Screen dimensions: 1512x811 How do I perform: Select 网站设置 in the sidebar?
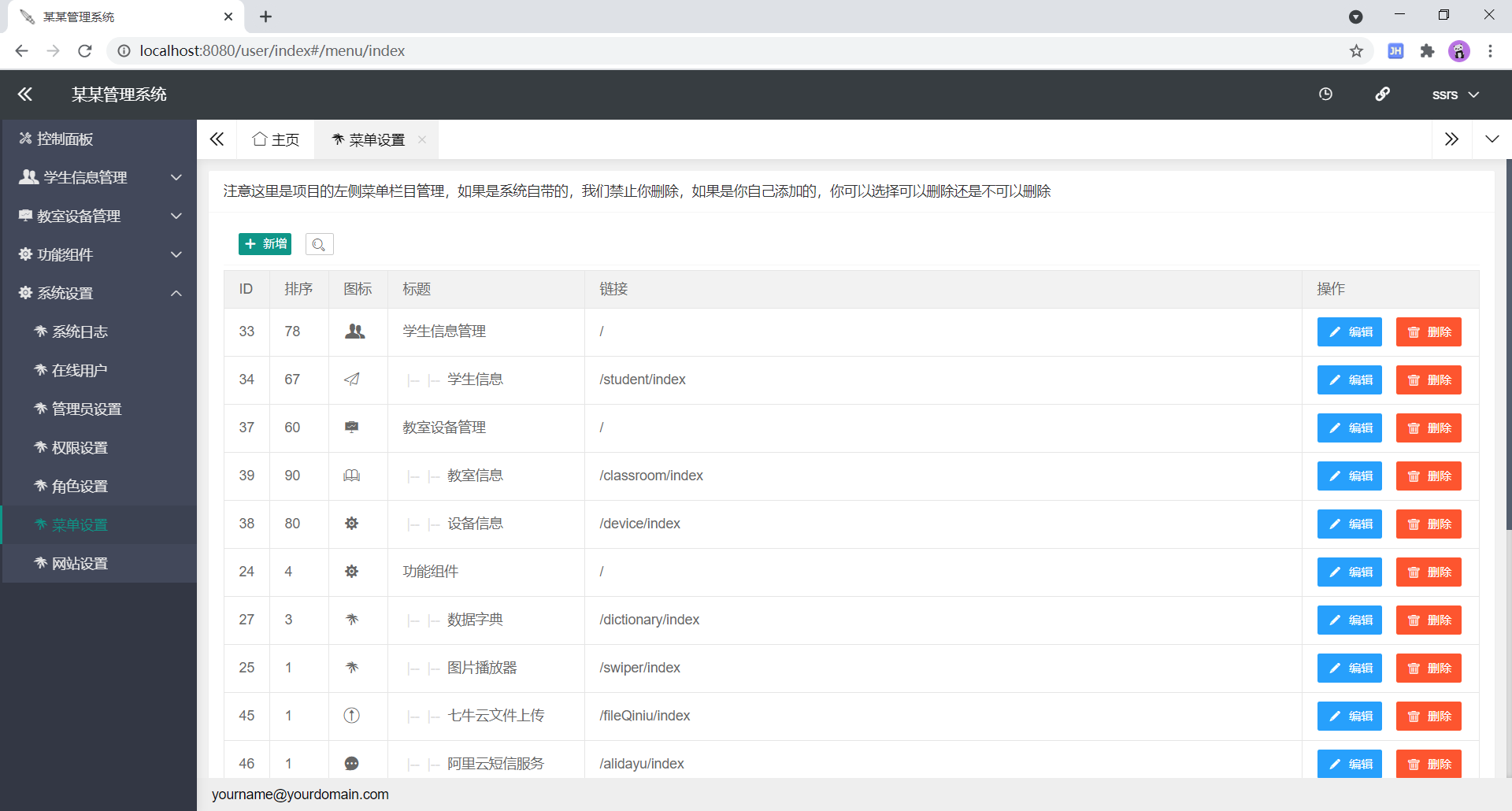[x=81, y=563]
